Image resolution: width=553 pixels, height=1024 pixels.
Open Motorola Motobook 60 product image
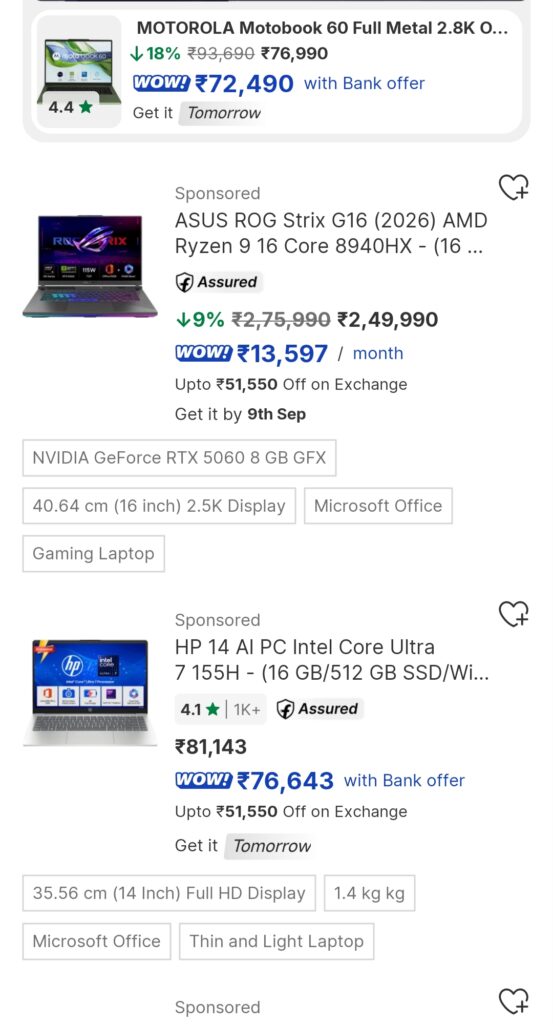coord(78,71)
